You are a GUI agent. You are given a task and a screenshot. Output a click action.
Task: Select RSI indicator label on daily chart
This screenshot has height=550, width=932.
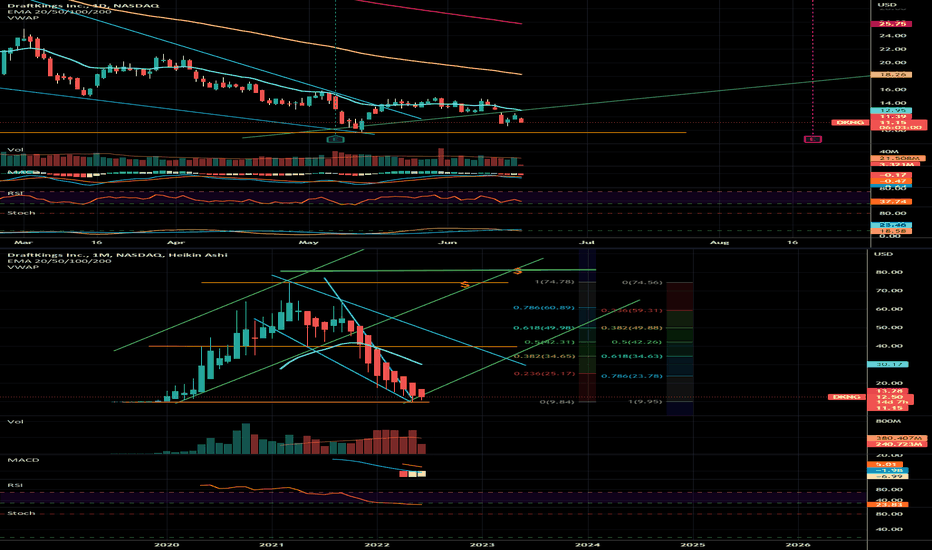tap(15, 193)
